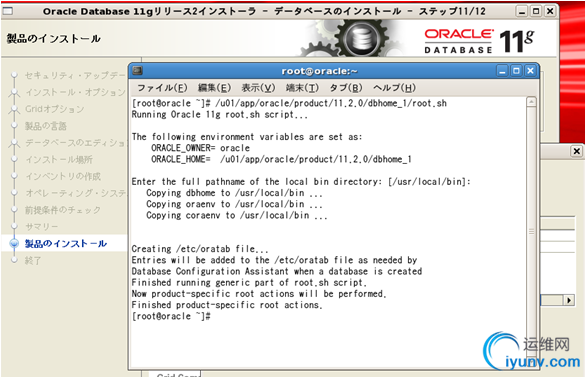Select the インストール場所 step

click(x=59, y=159)
